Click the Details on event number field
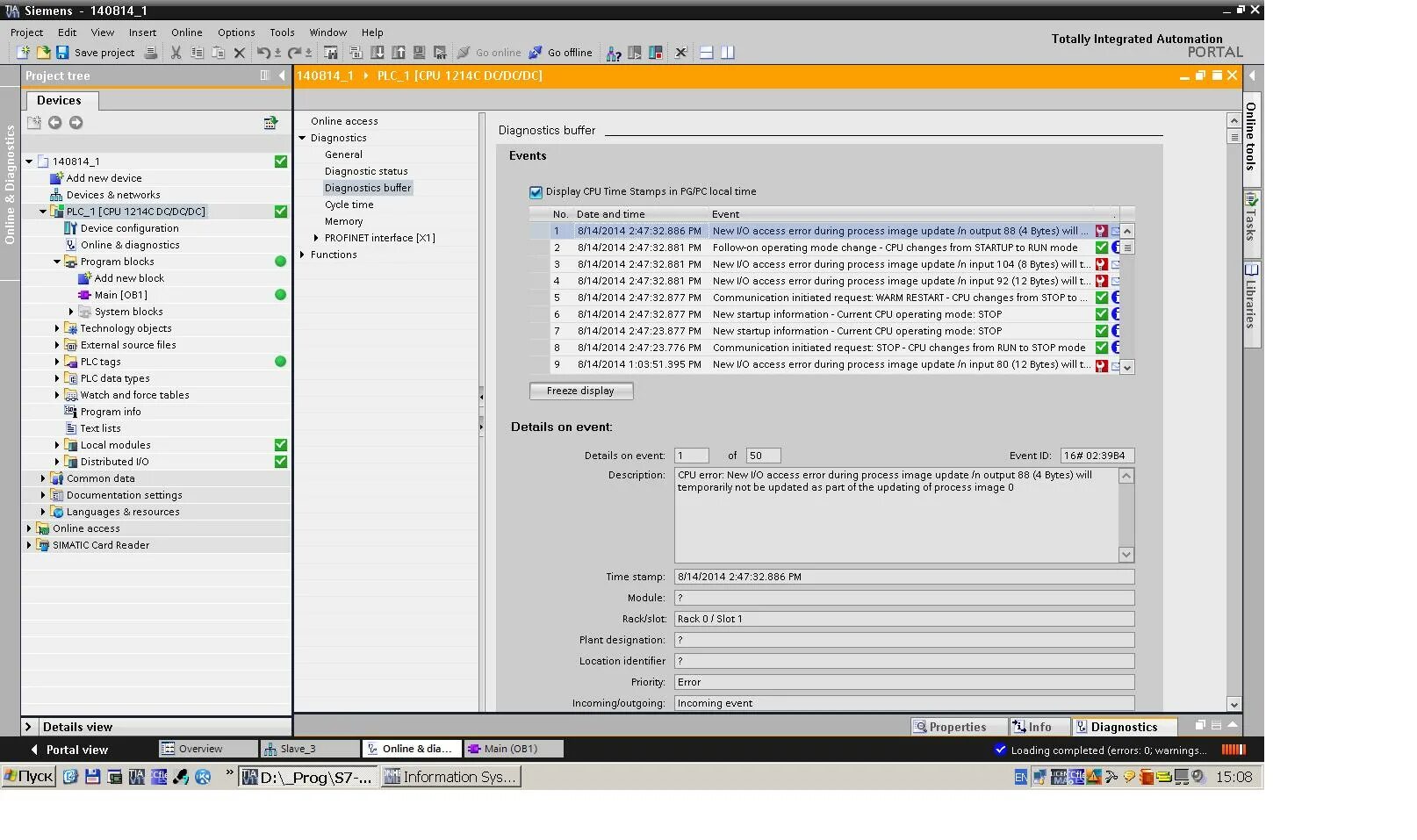 click(x=691, y=456)
